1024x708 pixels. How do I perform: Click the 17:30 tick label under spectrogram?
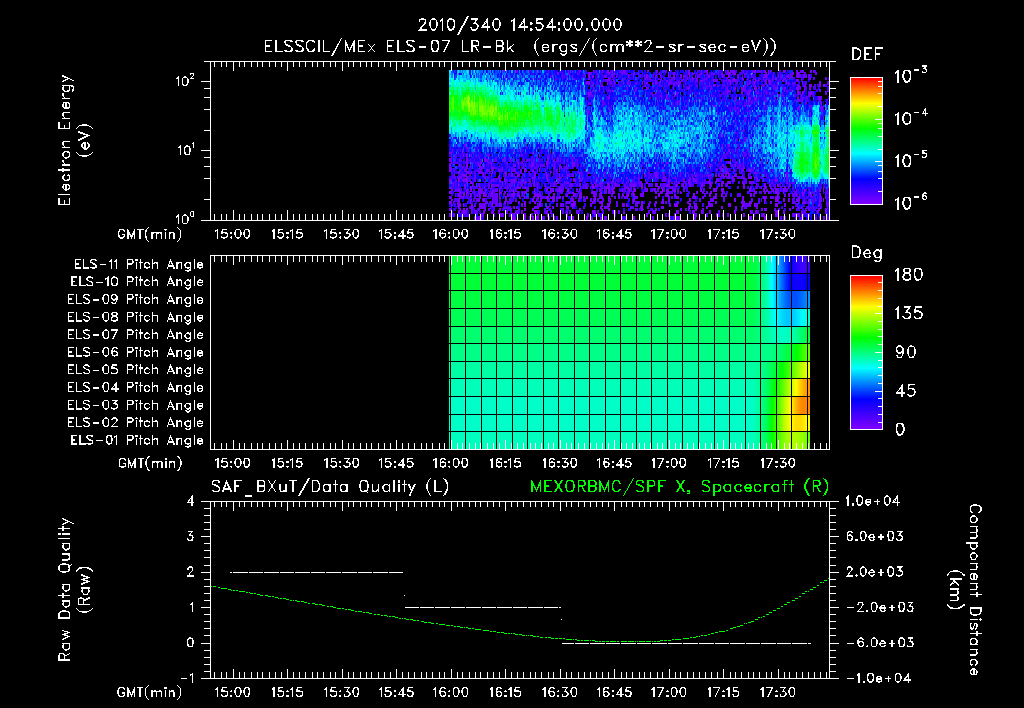777,234
